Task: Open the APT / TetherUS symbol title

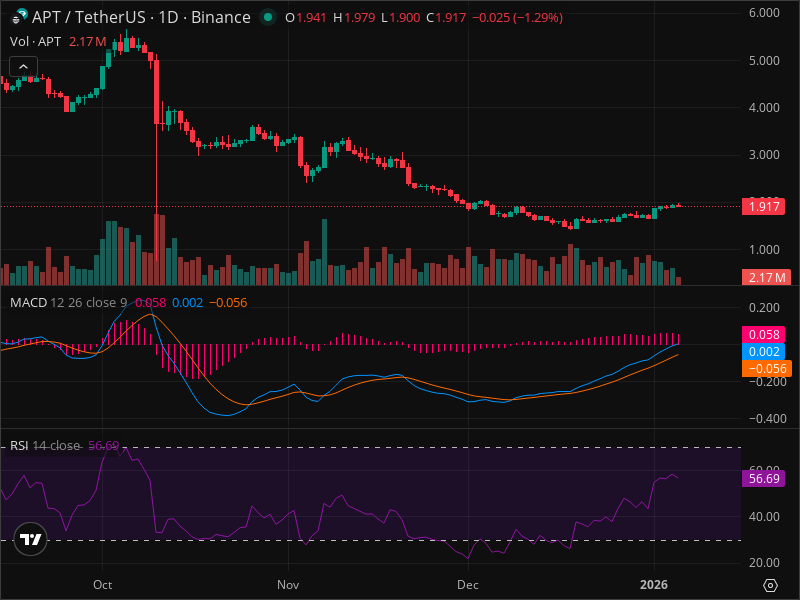Action: point(141,17)
